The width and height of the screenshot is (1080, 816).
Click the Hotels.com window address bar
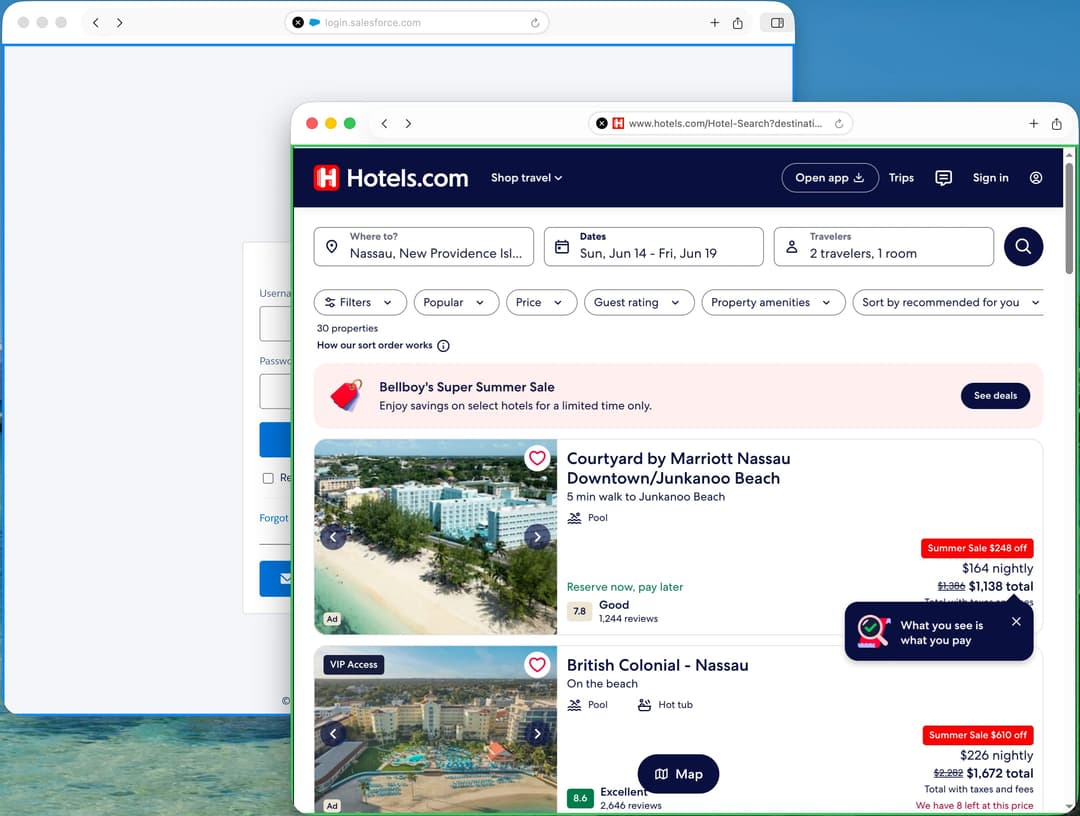(720, 123)
